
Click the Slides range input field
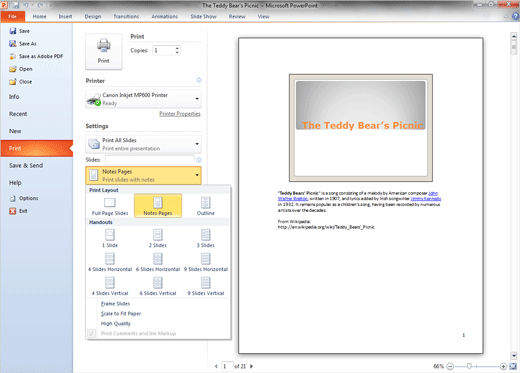(x=150, y=160)
